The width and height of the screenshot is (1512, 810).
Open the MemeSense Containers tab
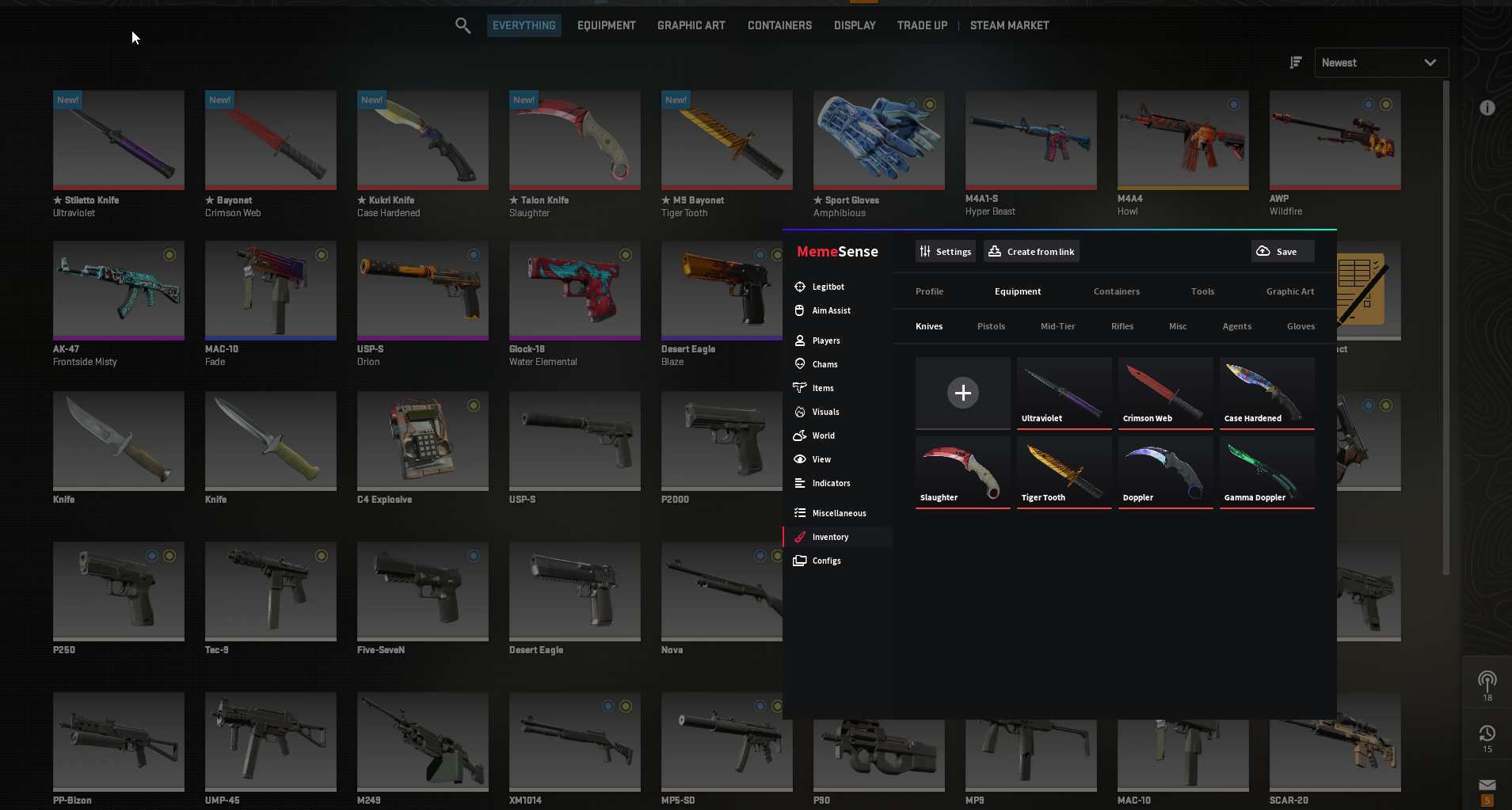point(1117,291)
